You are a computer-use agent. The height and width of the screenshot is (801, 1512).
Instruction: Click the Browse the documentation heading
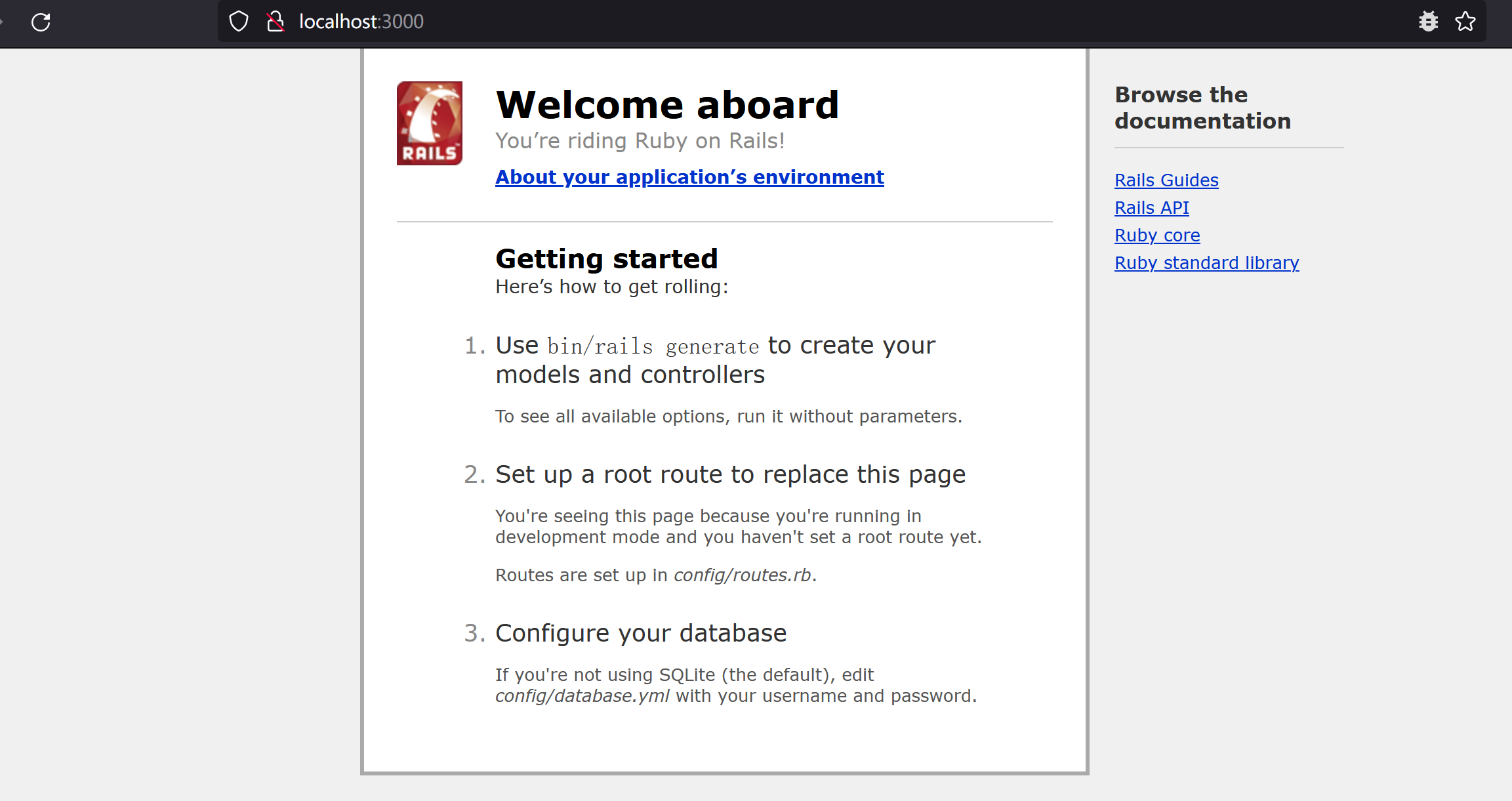(1202, 108)
